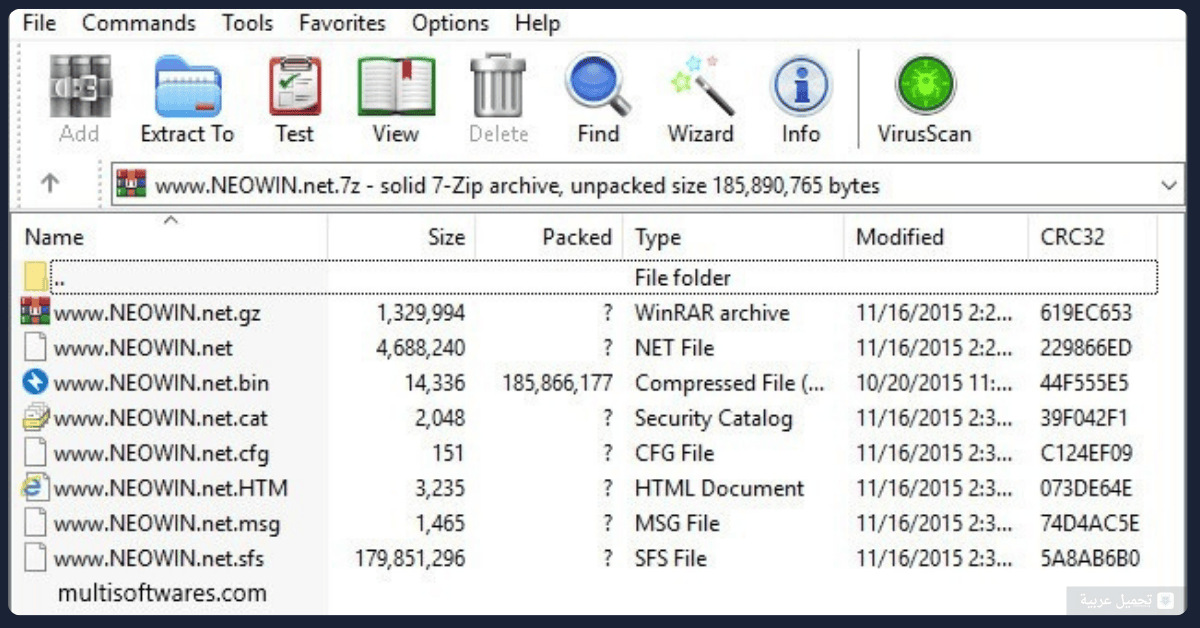Click icon of www.NEOWIN.net.gz
The height and width of the screenshot is (628, 1200).
(35, 312)
